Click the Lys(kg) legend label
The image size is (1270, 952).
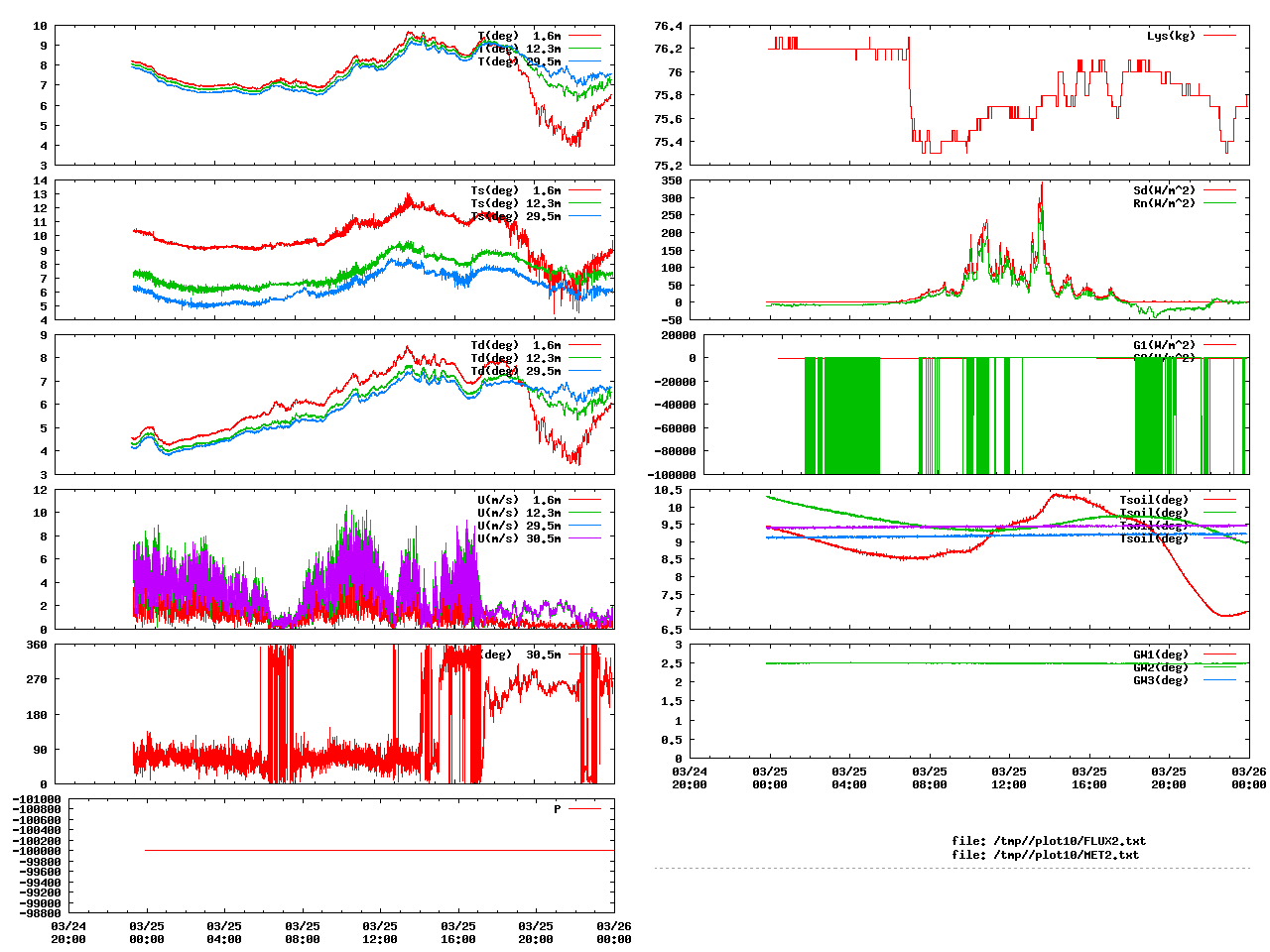coord(1171,36)
